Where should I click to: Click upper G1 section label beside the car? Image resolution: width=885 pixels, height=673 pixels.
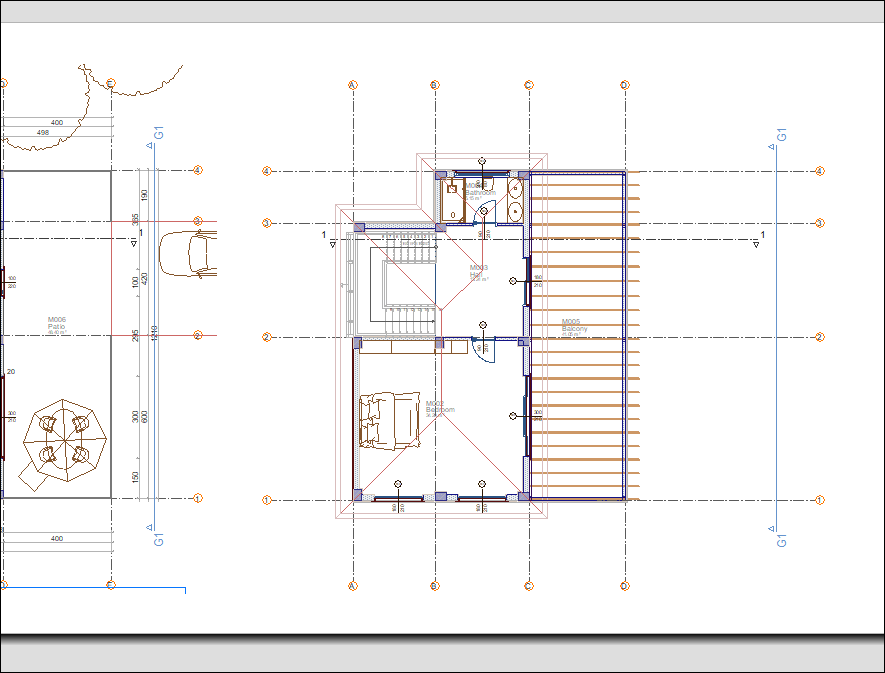point(159,133)
